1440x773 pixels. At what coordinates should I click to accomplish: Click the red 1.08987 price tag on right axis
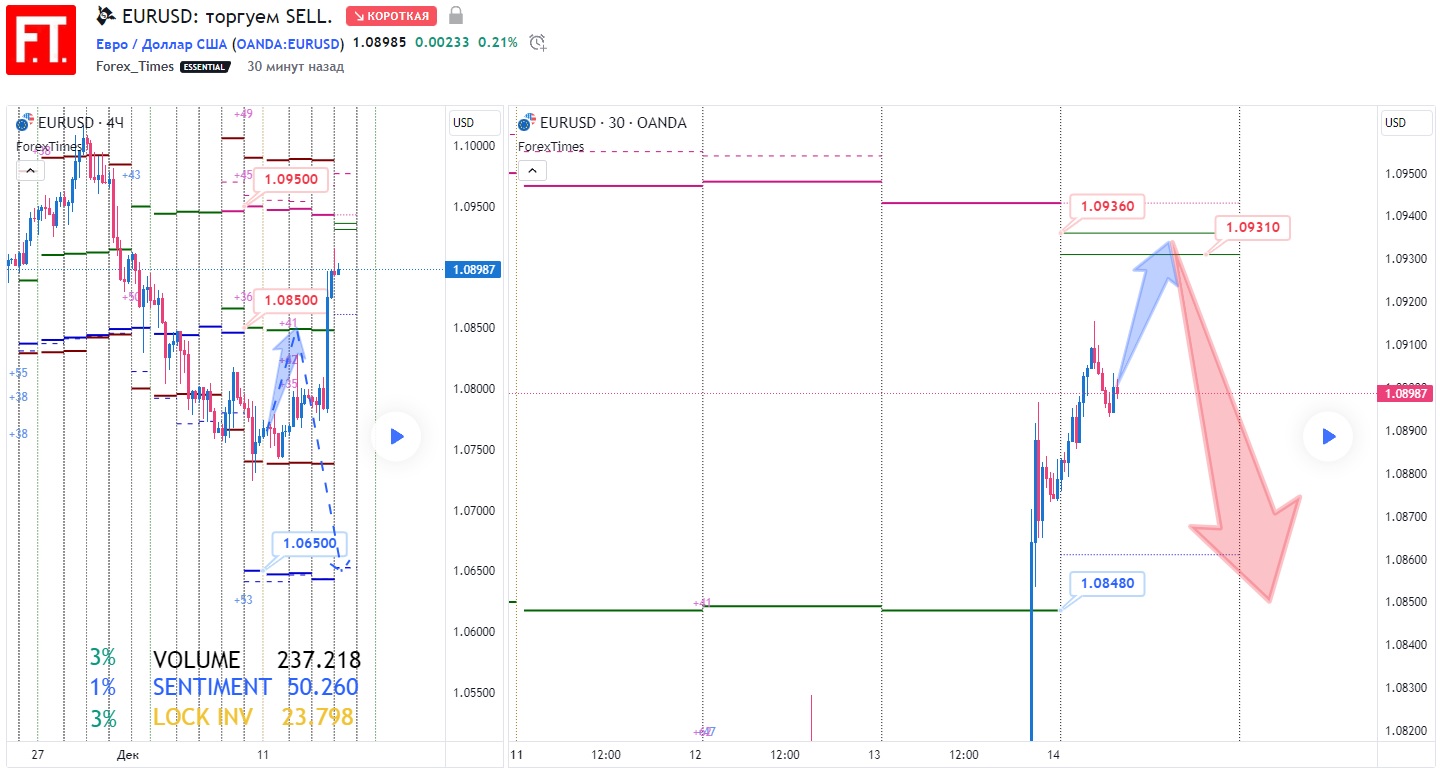[x=1407, y=394]
